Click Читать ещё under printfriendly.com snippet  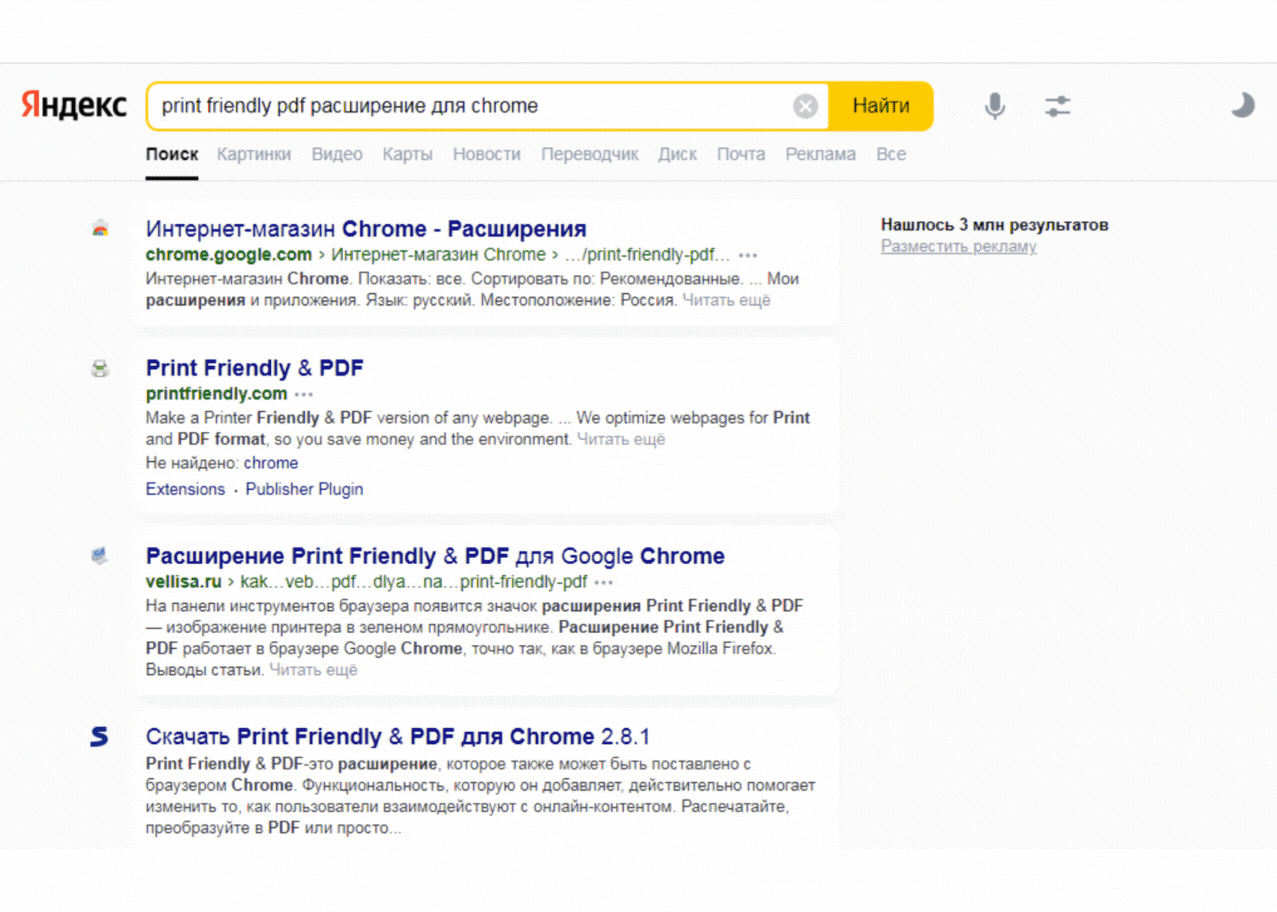621,439
